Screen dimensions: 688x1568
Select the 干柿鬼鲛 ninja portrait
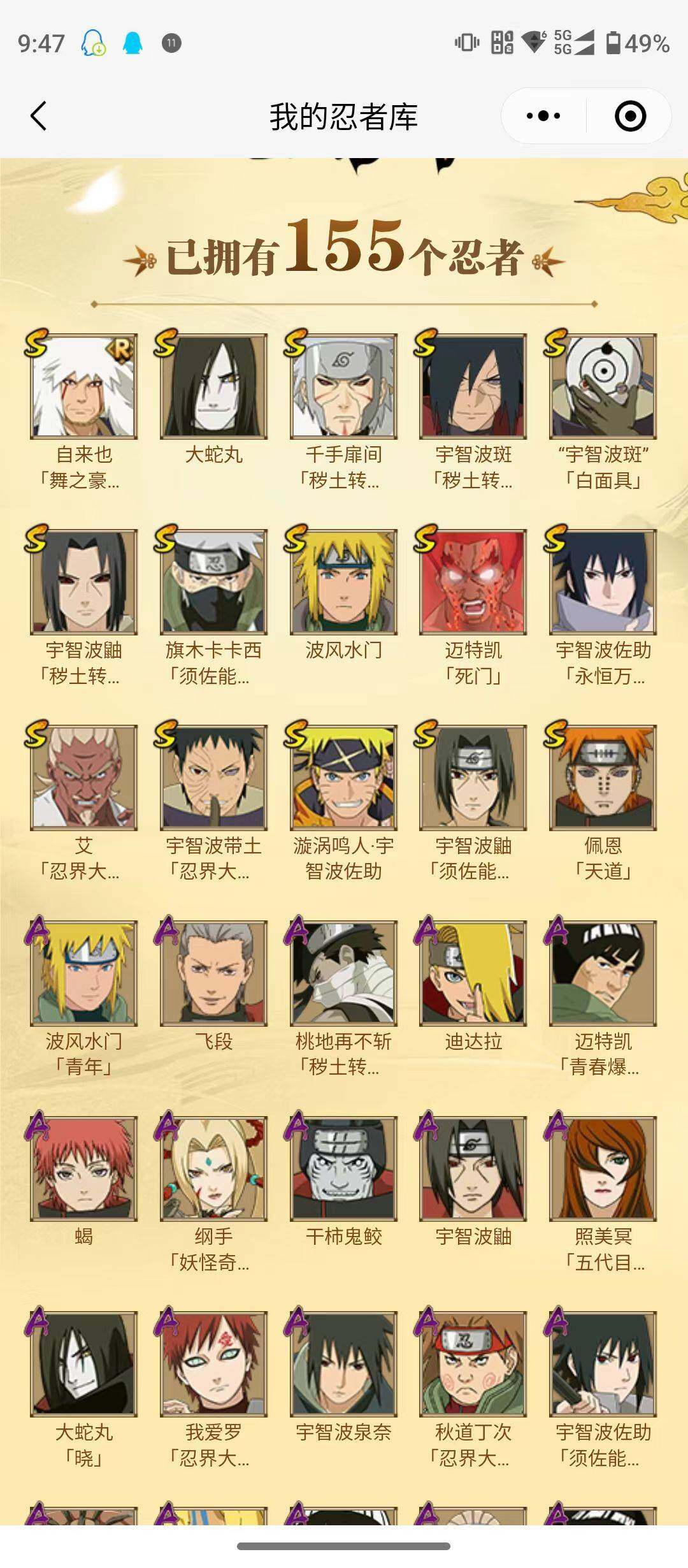343,1168
